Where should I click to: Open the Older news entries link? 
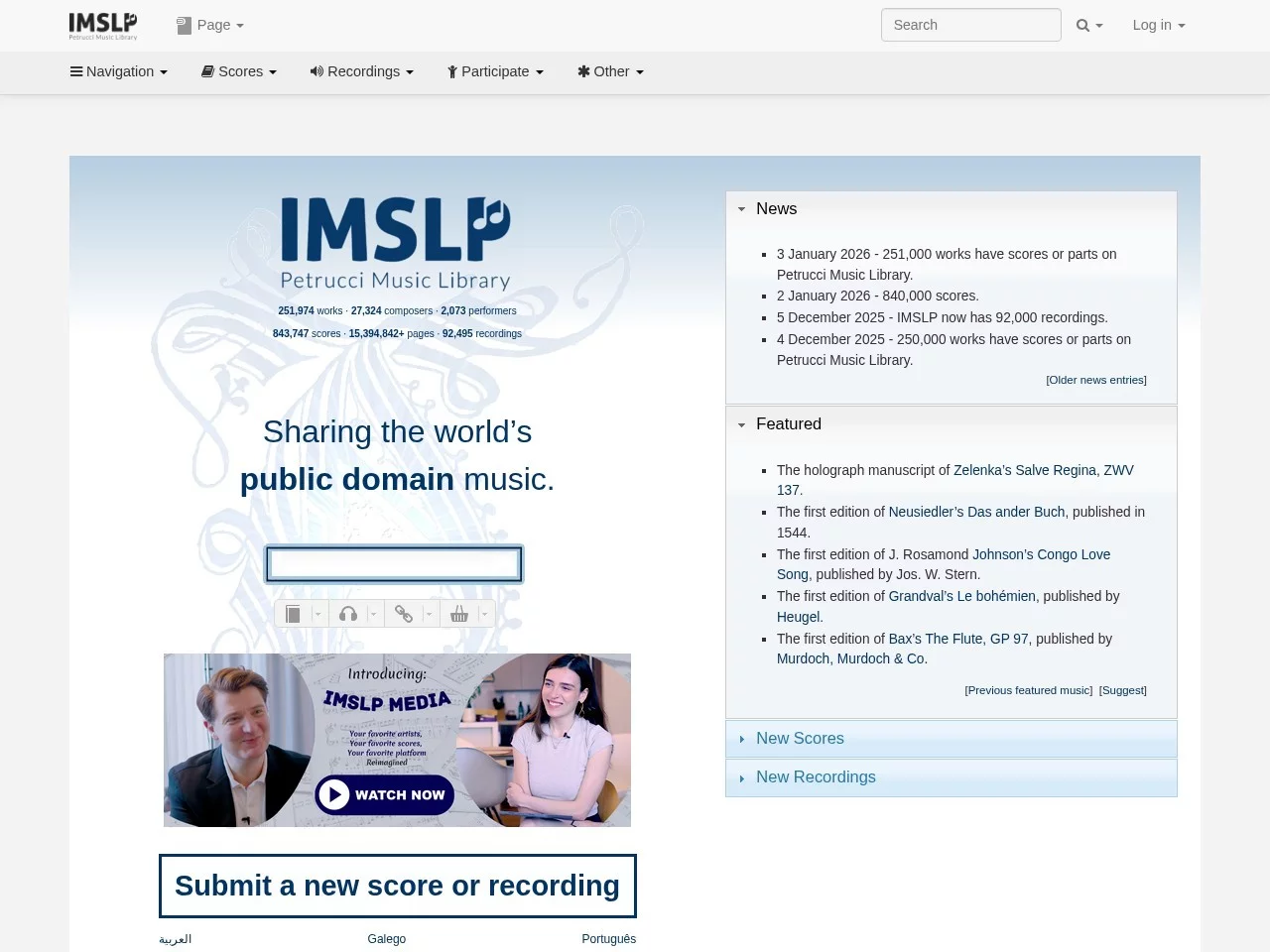coord(1095,380)
